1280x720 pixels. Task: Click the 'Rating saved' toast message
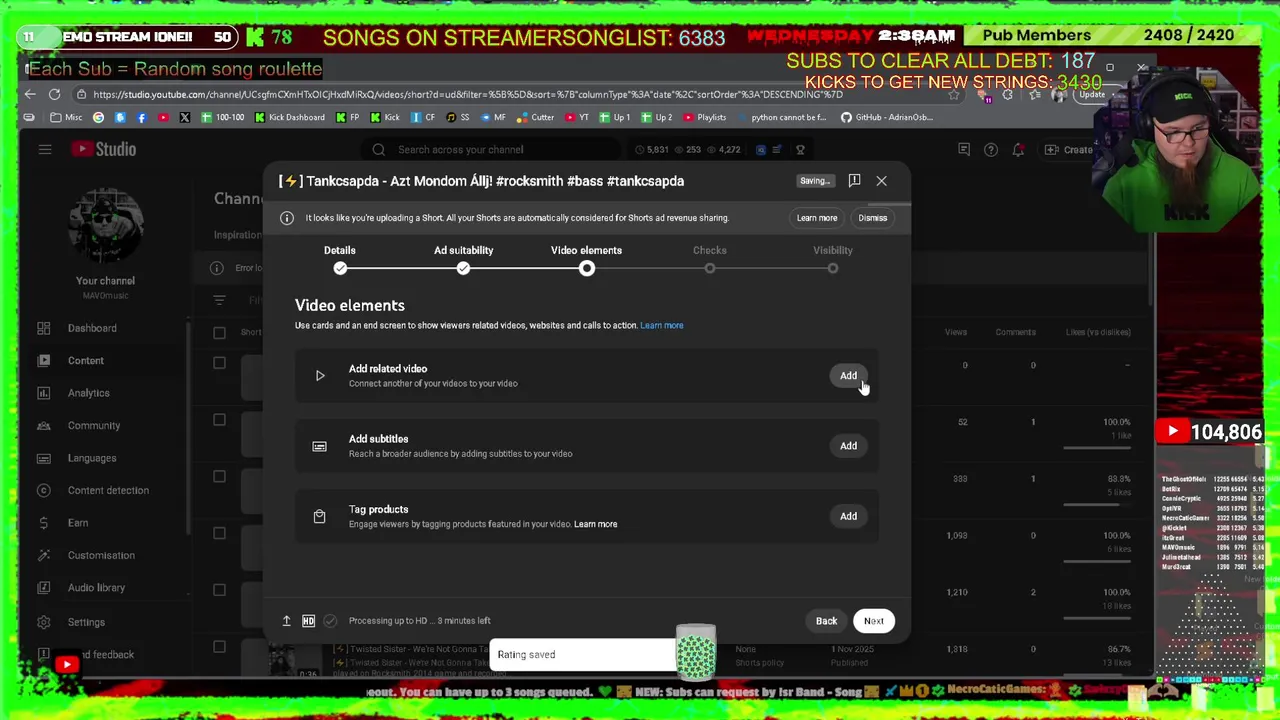click(x=584, y=655)
